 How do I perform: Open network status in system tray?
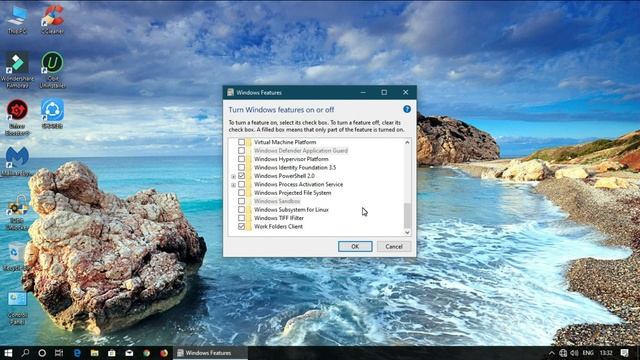coord(563,353)
